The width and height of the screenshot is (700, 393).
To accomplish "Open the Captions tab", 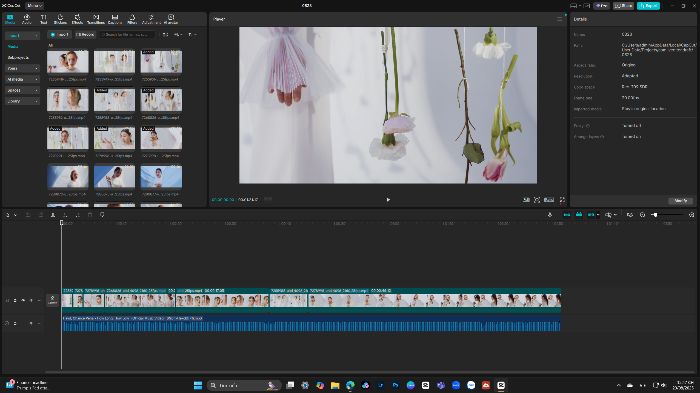I will [115, 19].
